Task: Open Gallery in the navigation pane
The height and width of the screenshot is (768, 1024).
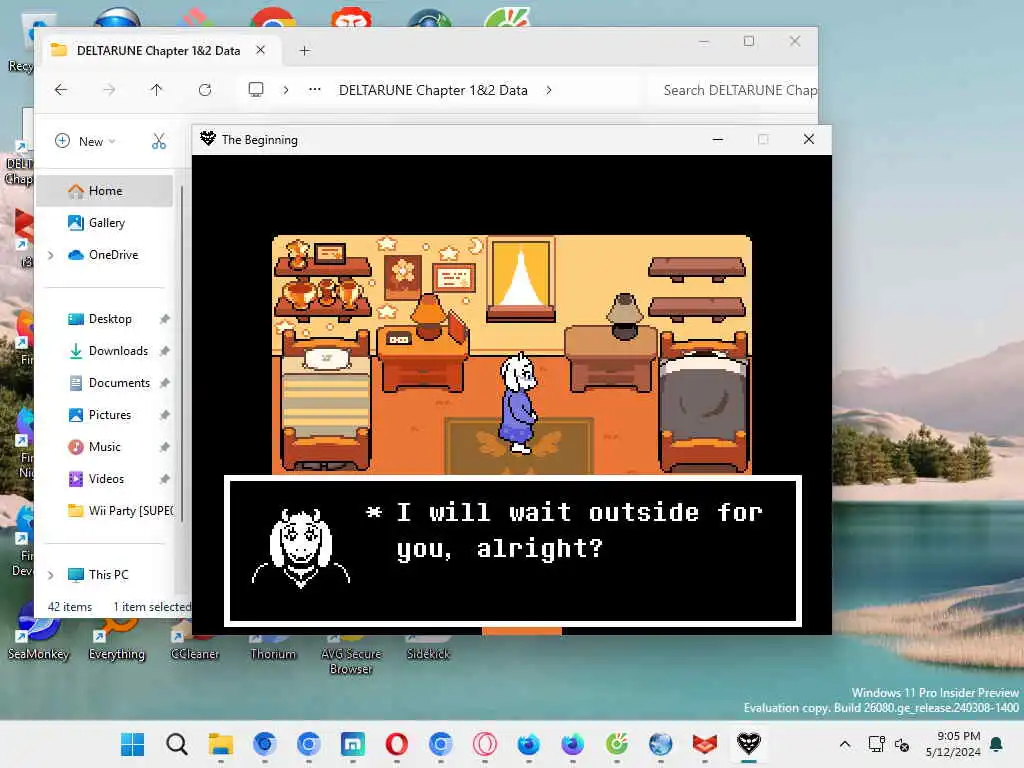Action: [104, 223]
